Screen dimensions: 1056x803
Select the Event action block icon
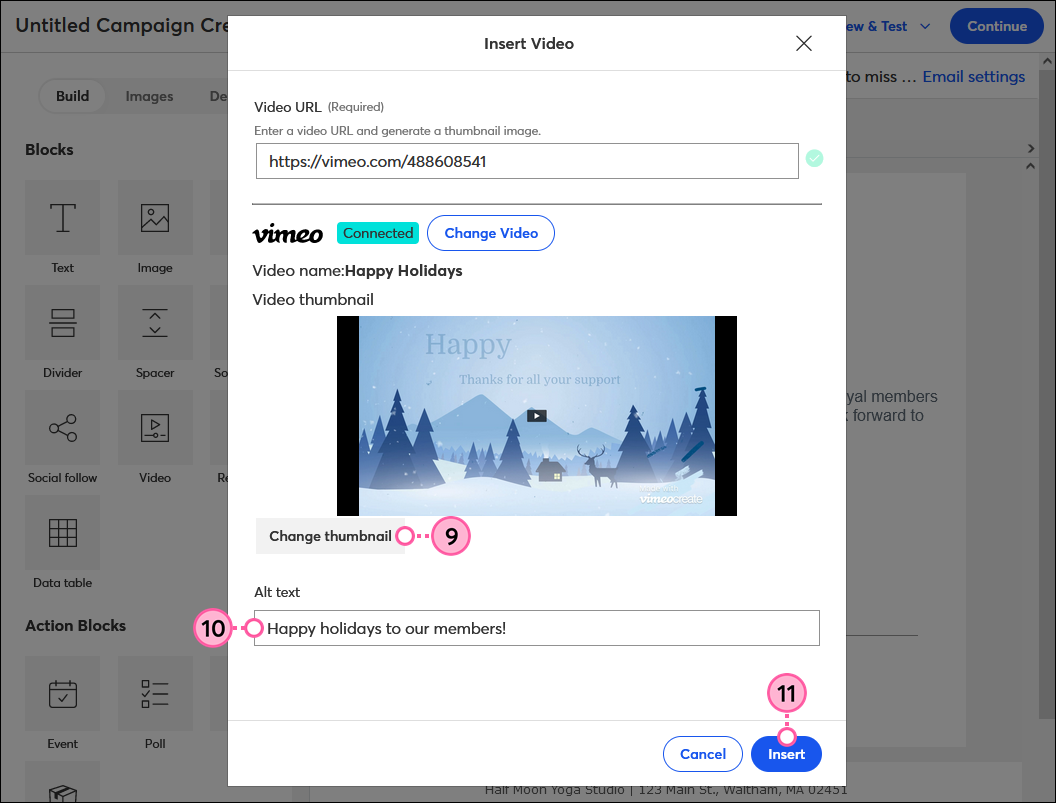63,694
